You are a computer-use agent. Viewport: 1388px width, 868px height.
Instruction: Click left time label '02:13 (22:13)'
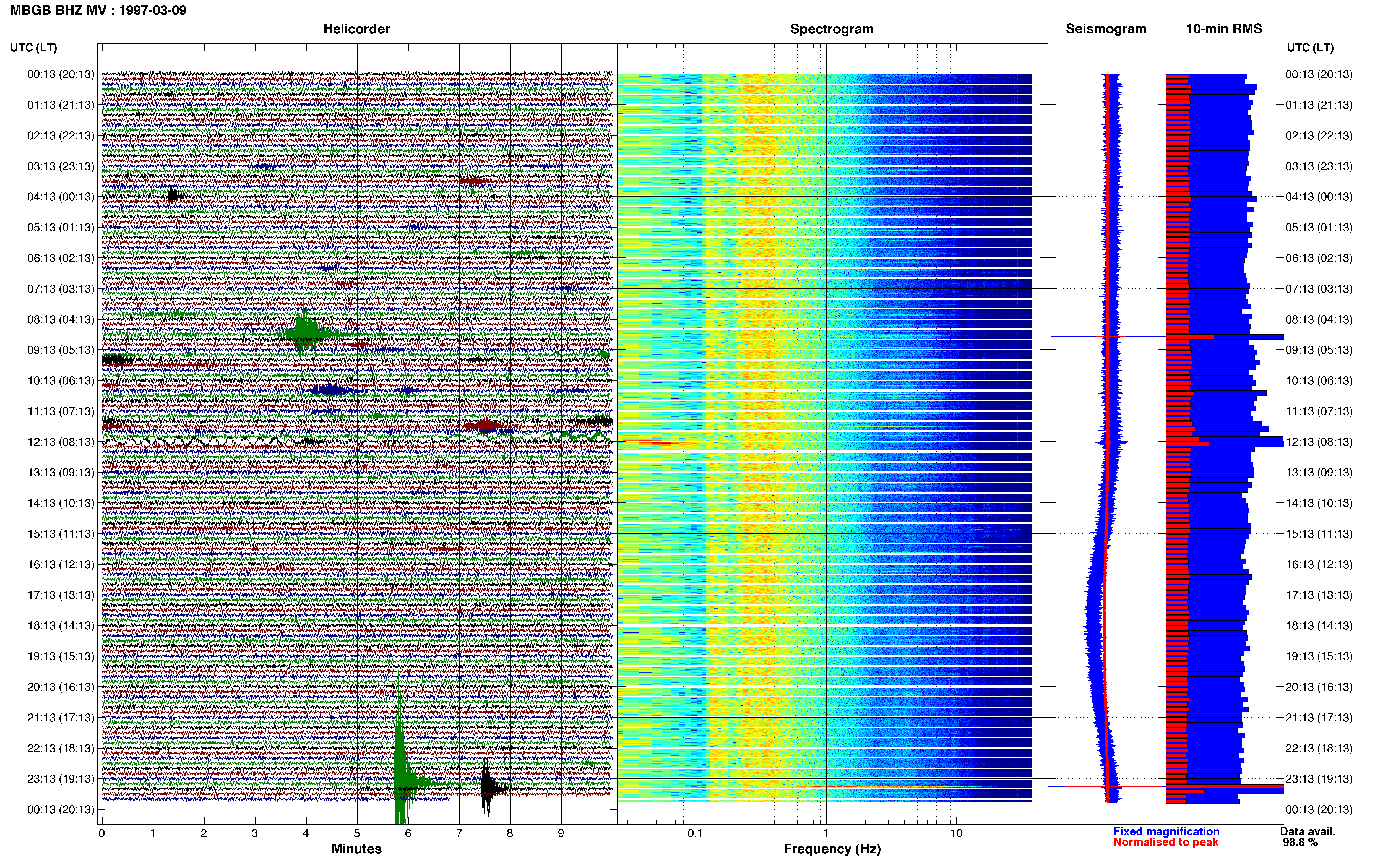coord(61,135)
